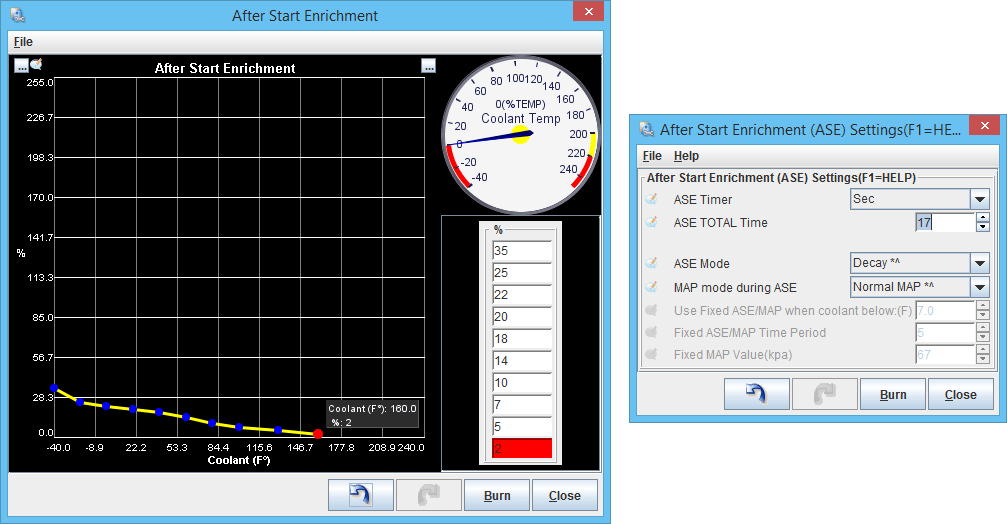1007x524 pixels.
Task: Click Close button in ASE Settings dialog
Action: coord(961,394)
